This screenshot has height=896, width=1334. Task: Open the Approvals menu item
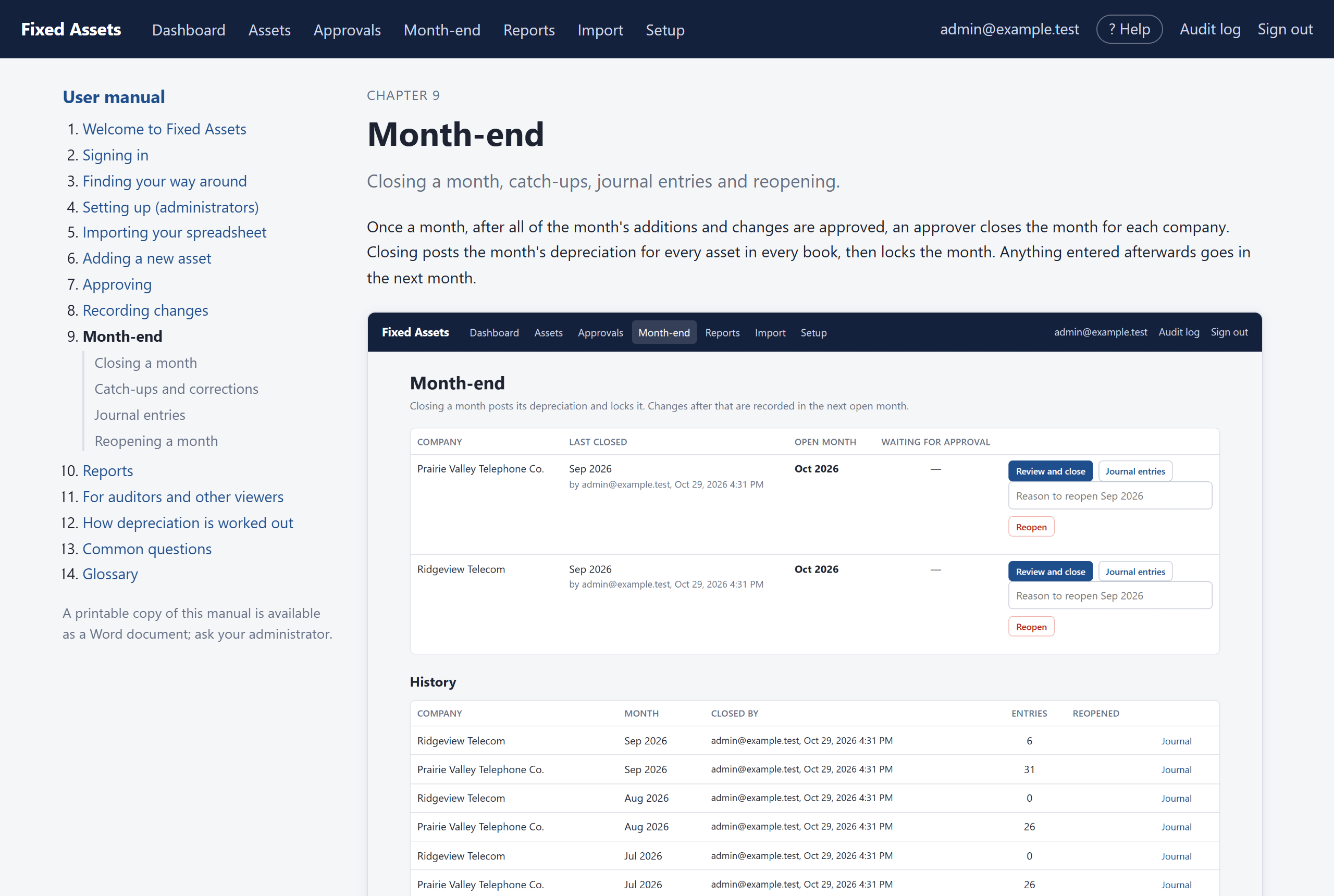[347, 30]
